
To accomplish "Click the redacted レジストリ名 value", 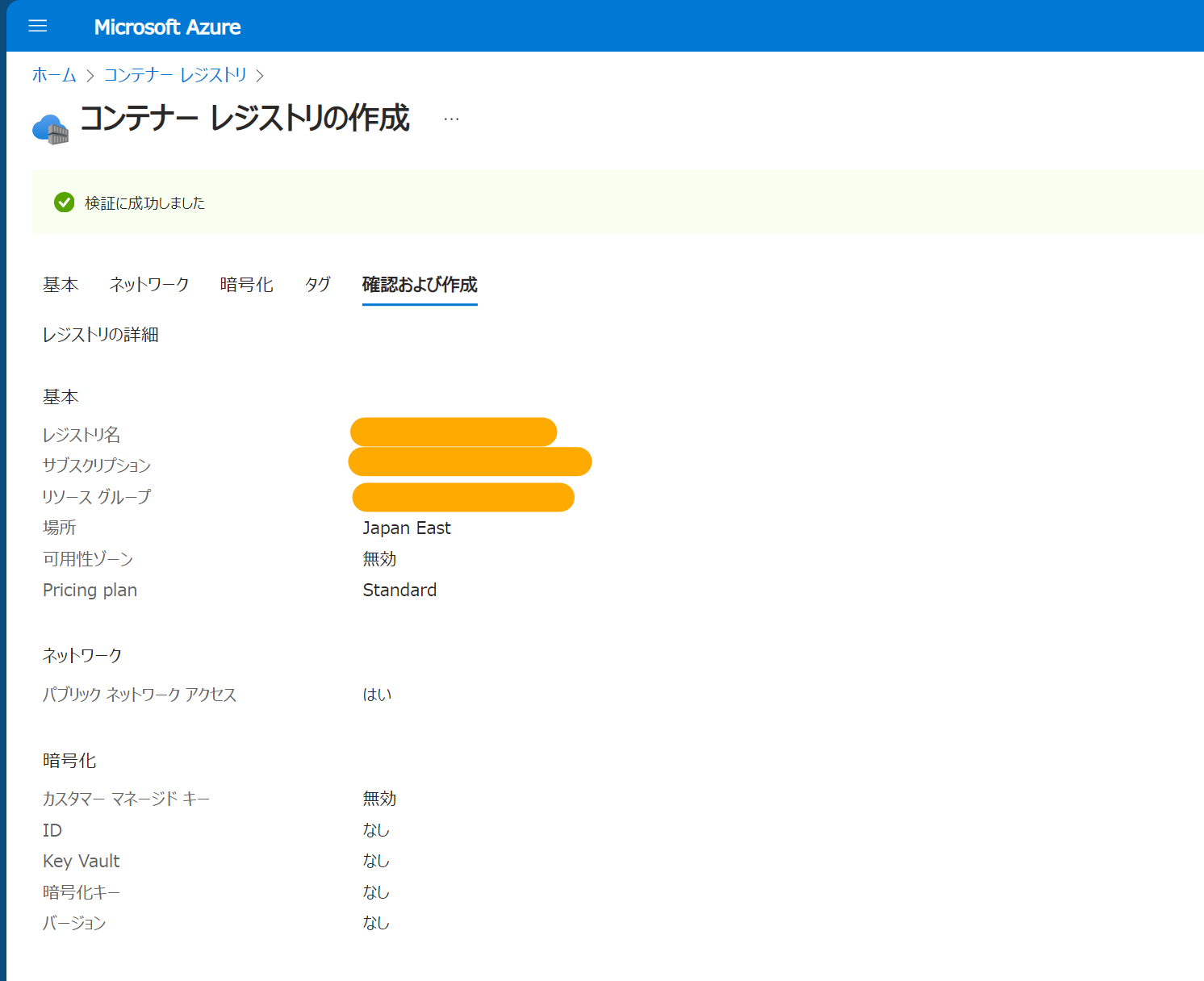I will (453, 432).
